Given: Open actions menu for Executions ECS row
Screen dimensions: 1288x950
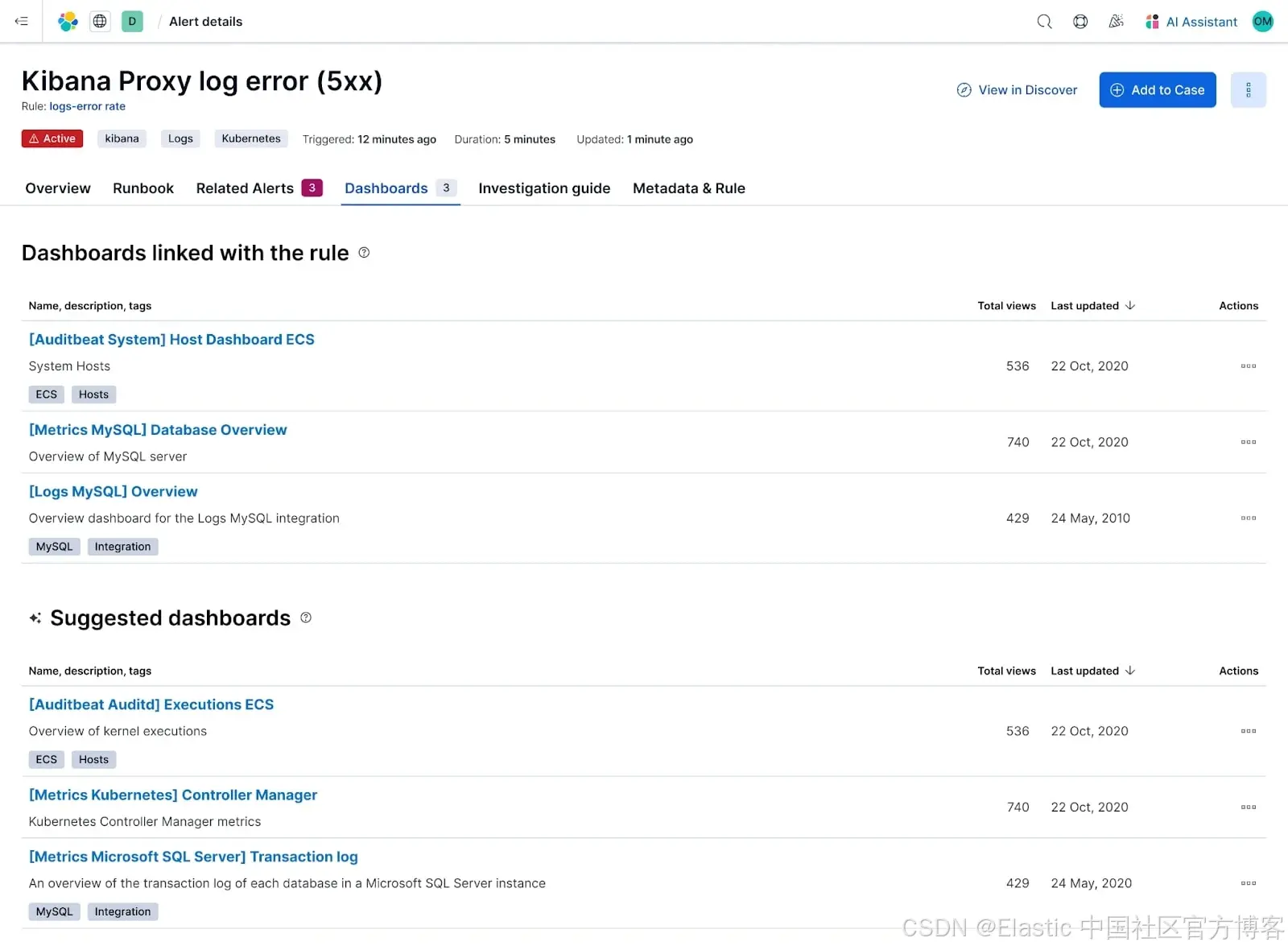Looking at the screenshot, I should point(1249,731).
